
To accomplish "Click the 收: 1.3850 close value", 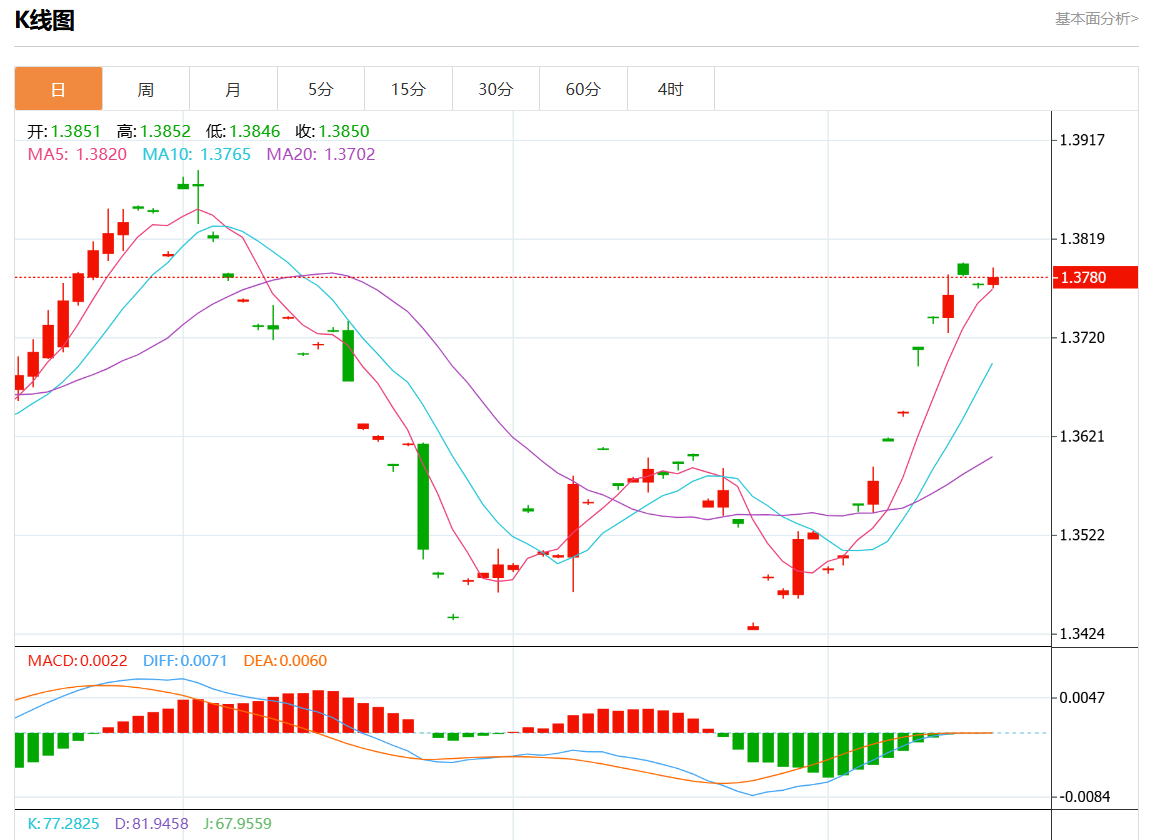I will click(x=332, y=131).
